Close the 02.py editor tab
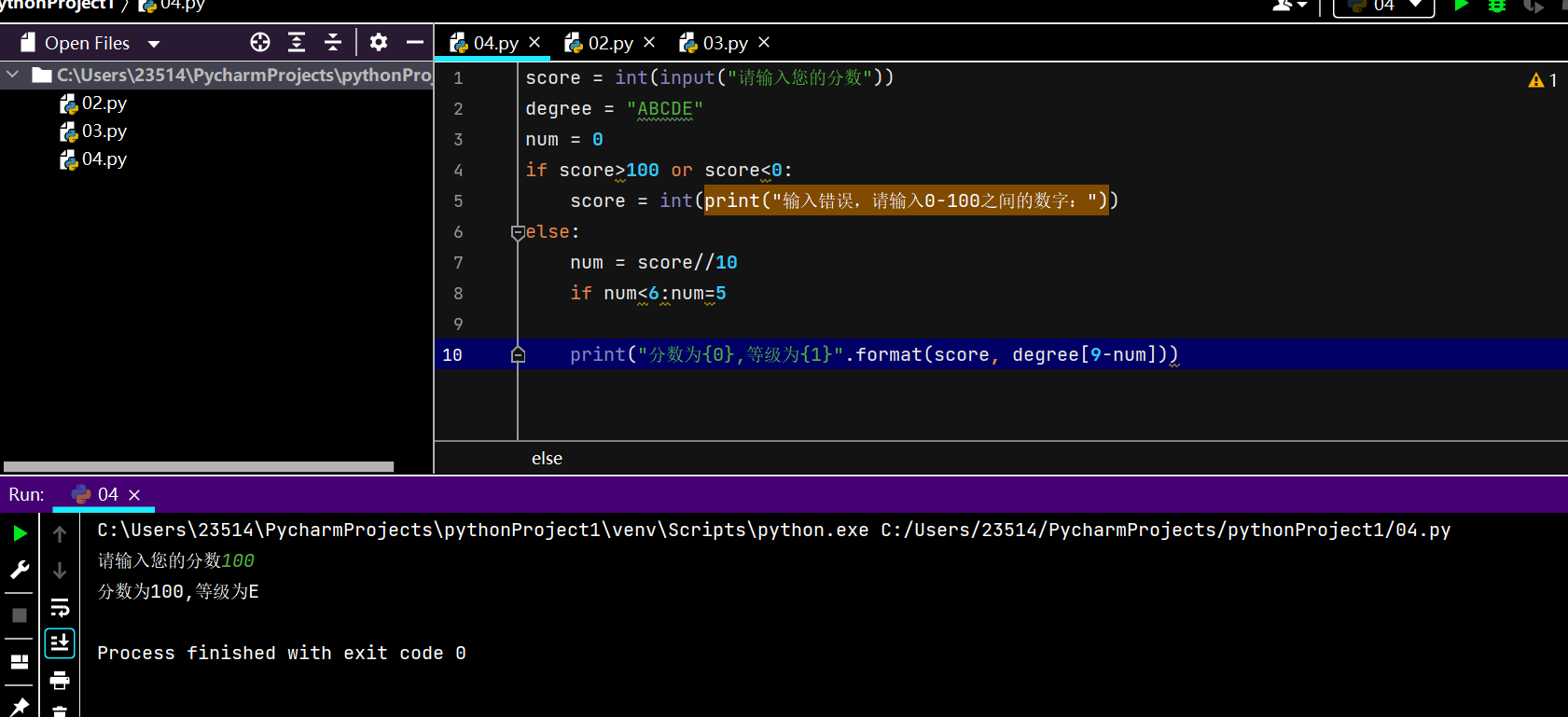The width and height of the screenshot is (1568, 717). pyautogui.click(x=649, y=42)
